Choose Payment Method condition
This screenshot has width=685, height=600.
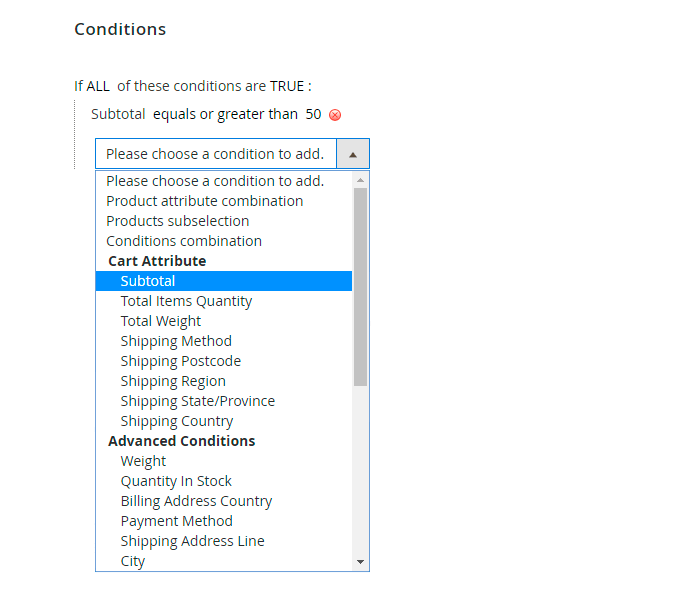pyautogui.click(x=177, y=521)
